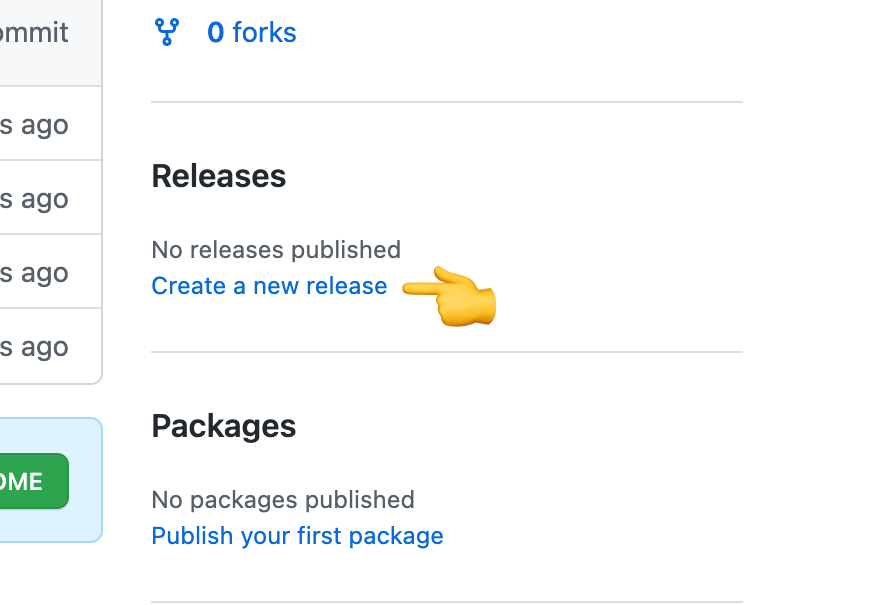
Task: Select the pointing hand emoji near release link
Action: click(x=450, y=296)
